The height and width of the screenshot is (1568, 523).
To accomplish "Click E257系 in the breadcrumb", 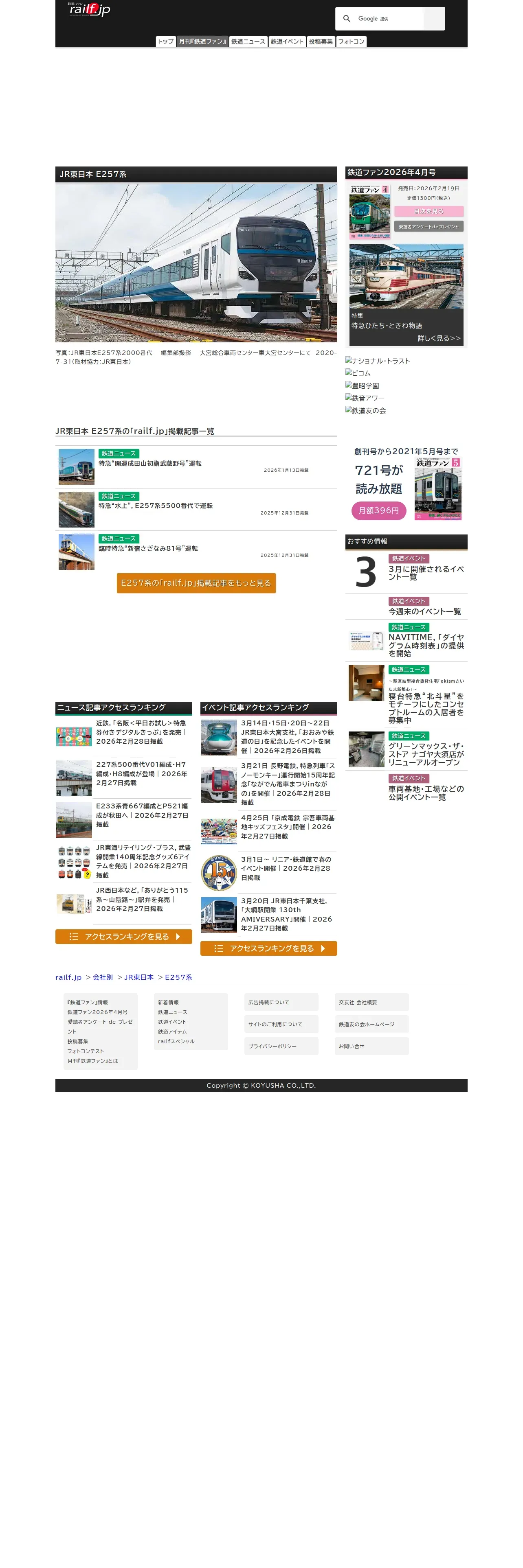I will 178,978.
